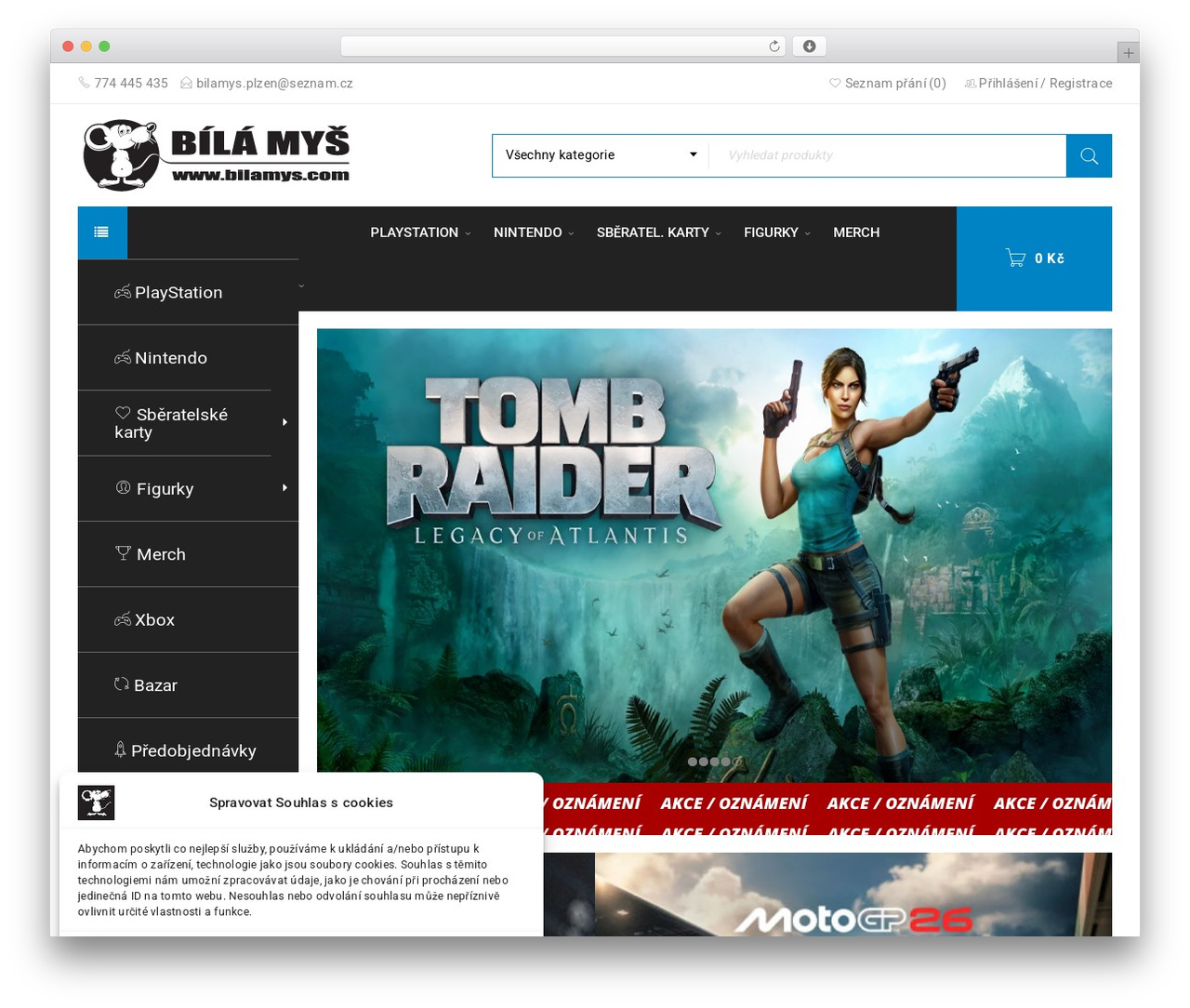
Task: Select Xbox in the sidebar menu
Action: coord(188,619)
